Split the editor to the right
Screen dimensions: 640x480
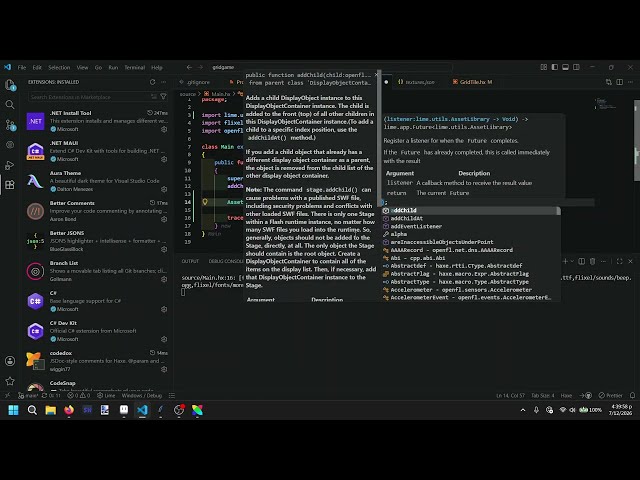[620, 82]
